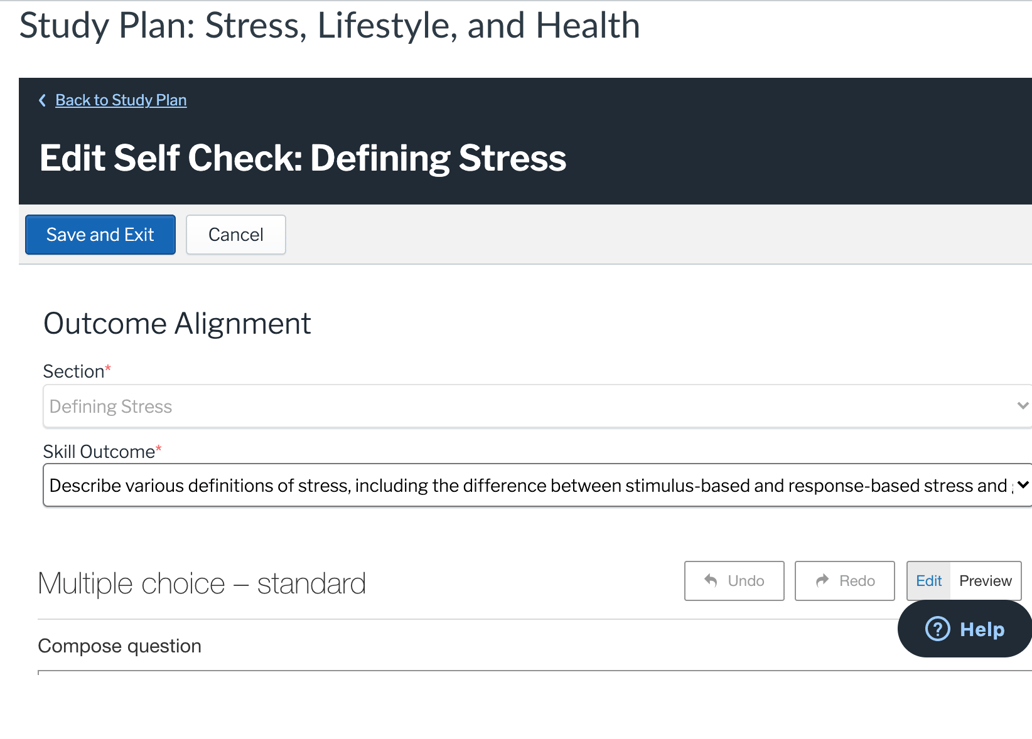Select the Edit tab
The height and width of the screenshot is (739, 1032).
[928, 580]
